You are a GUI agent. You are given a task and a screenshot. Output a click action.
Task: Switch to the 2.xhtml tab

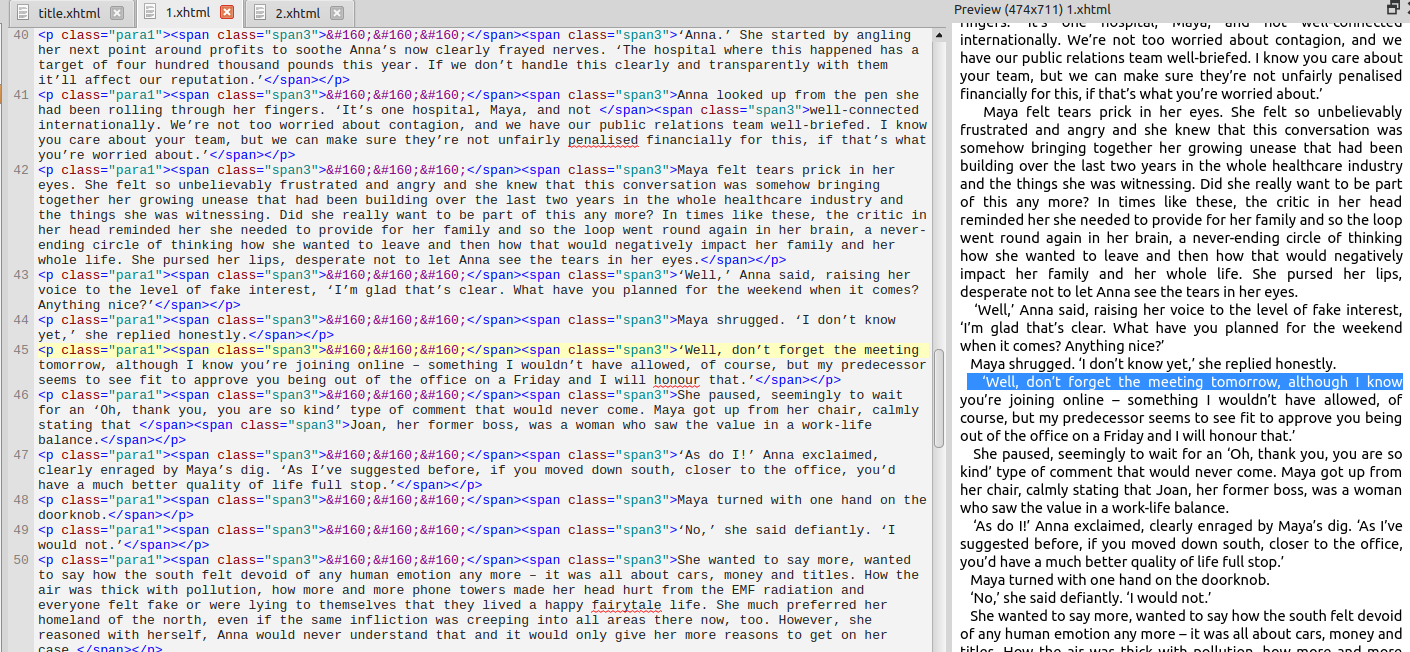tap(297, 13)
